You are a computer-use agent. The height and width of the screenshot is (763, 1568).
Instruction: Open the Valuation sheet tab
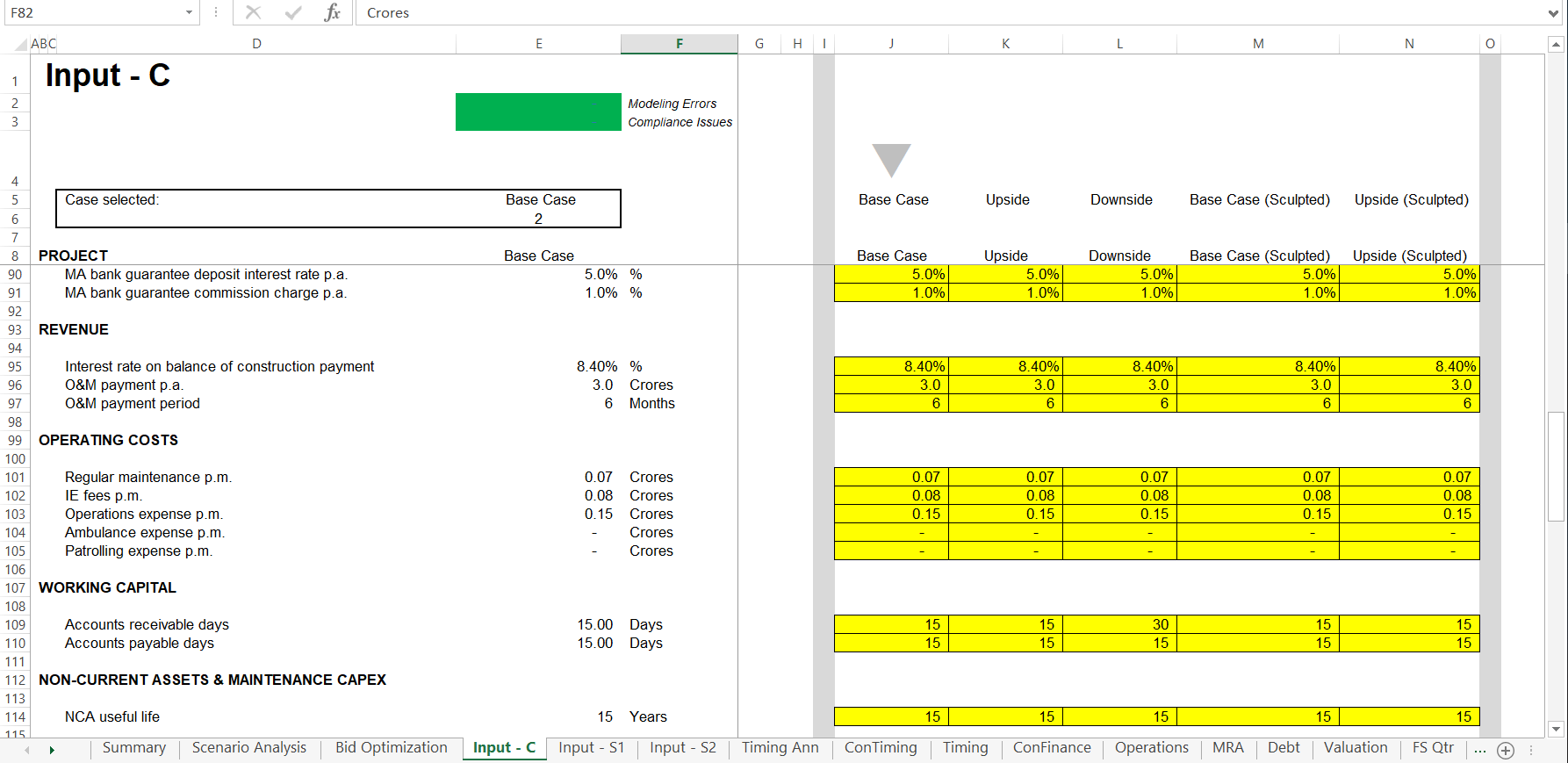(1356, 748)
